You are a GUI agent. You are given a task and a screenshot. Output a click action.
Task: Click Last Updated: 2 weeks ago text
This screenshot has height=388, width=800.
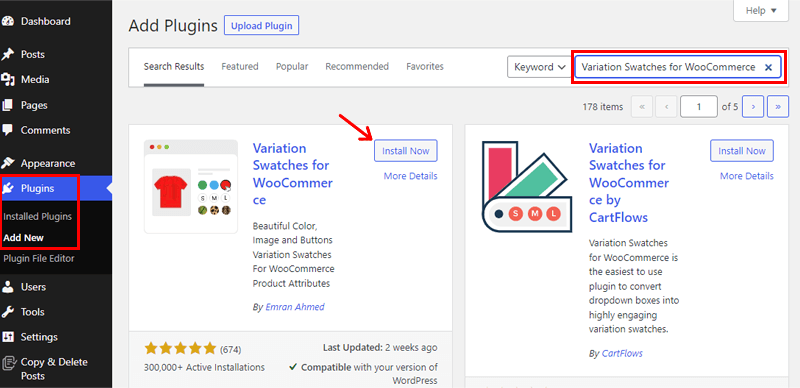click(380, 348)
